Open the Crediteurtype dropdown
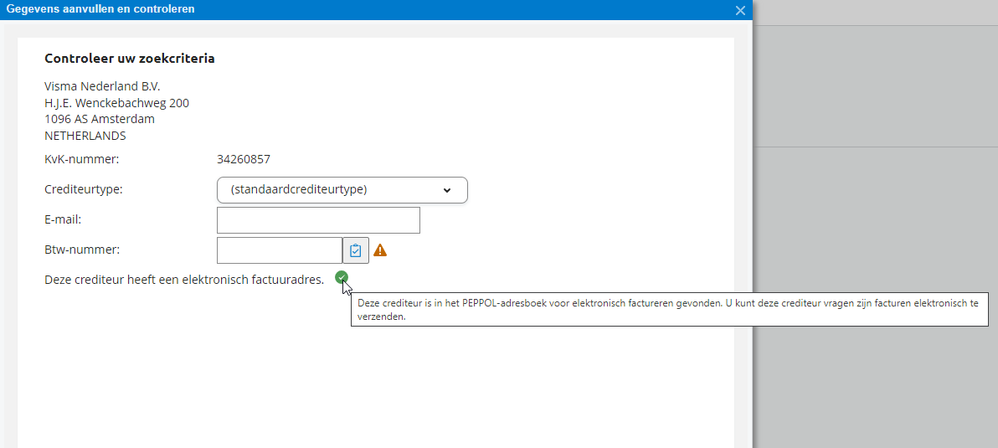Image resolution: width=998 pixels, height=448 pixels. (342, 190)
